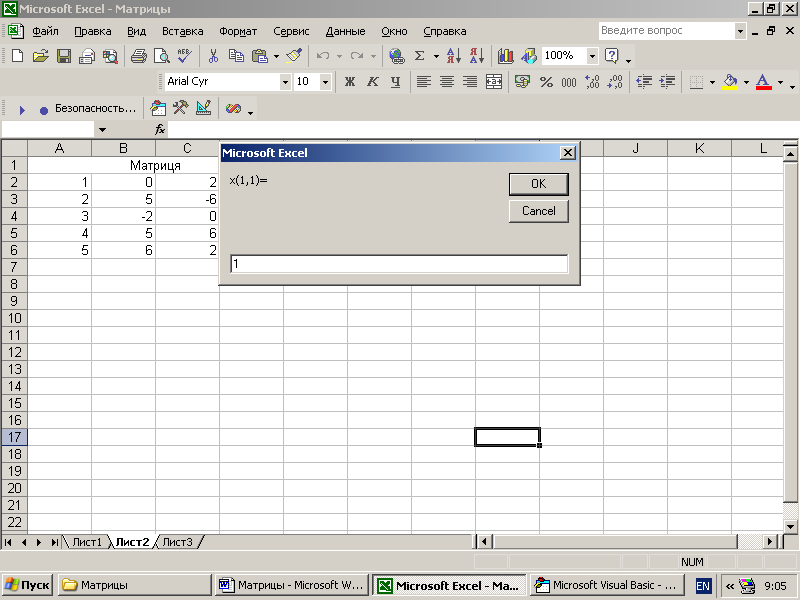Open Print Preview icon
This screenshot has width=800, height=600.
coord(162,56)
